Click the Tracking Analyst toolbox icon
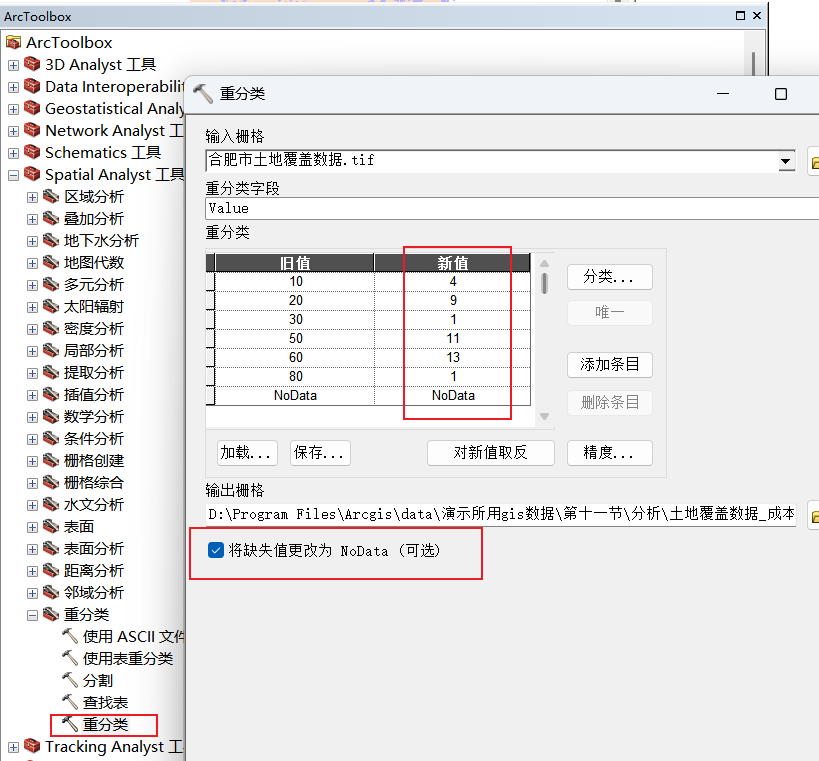 pos(32,746)
